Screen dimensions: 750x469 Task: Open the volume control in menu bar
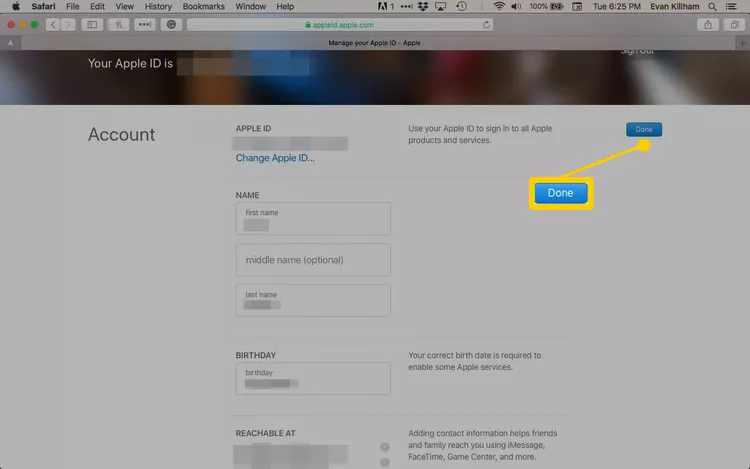point(516,6)
